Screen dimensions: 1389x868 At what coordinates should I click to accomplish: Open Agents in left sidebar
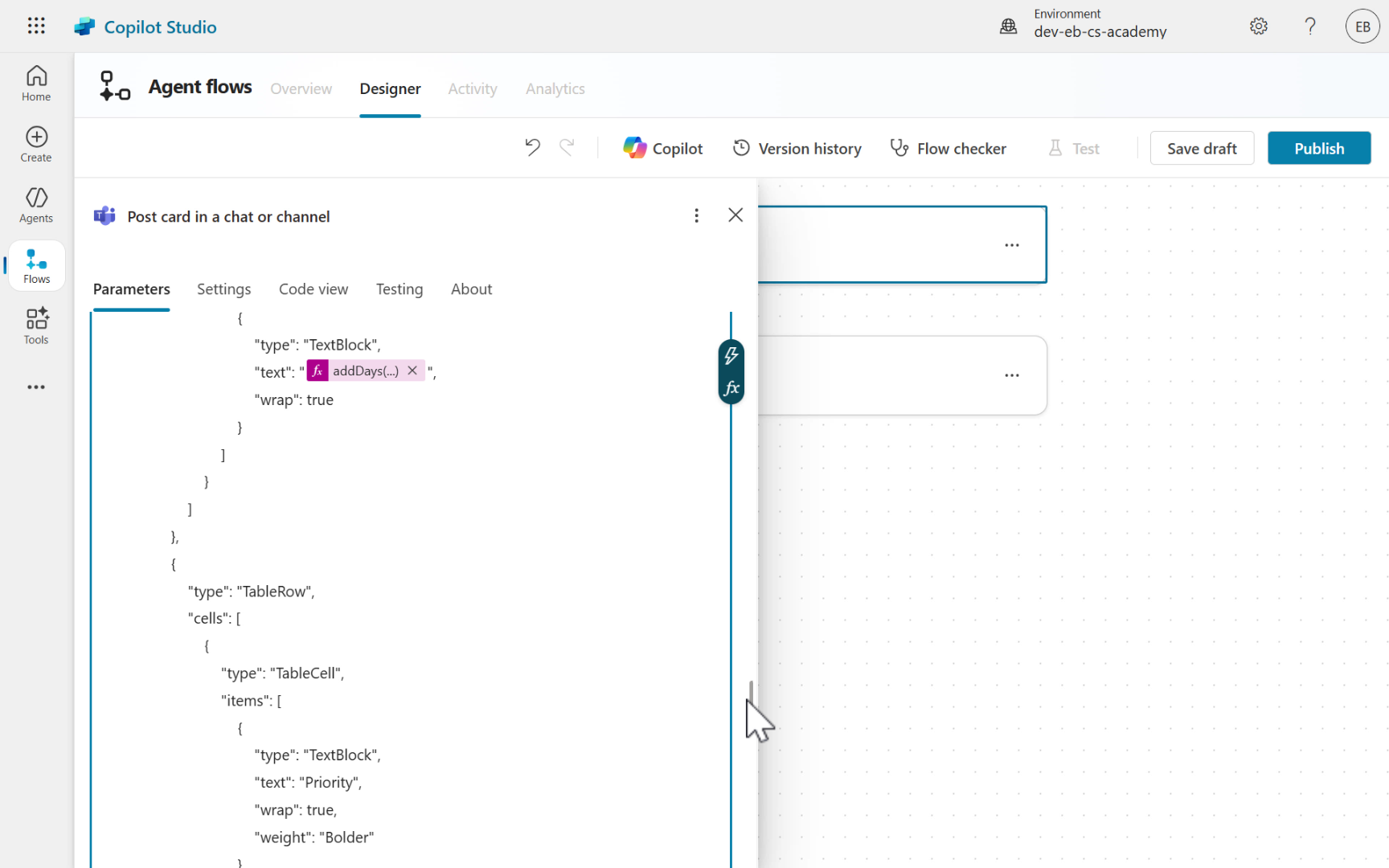click(x=36, y=205)
